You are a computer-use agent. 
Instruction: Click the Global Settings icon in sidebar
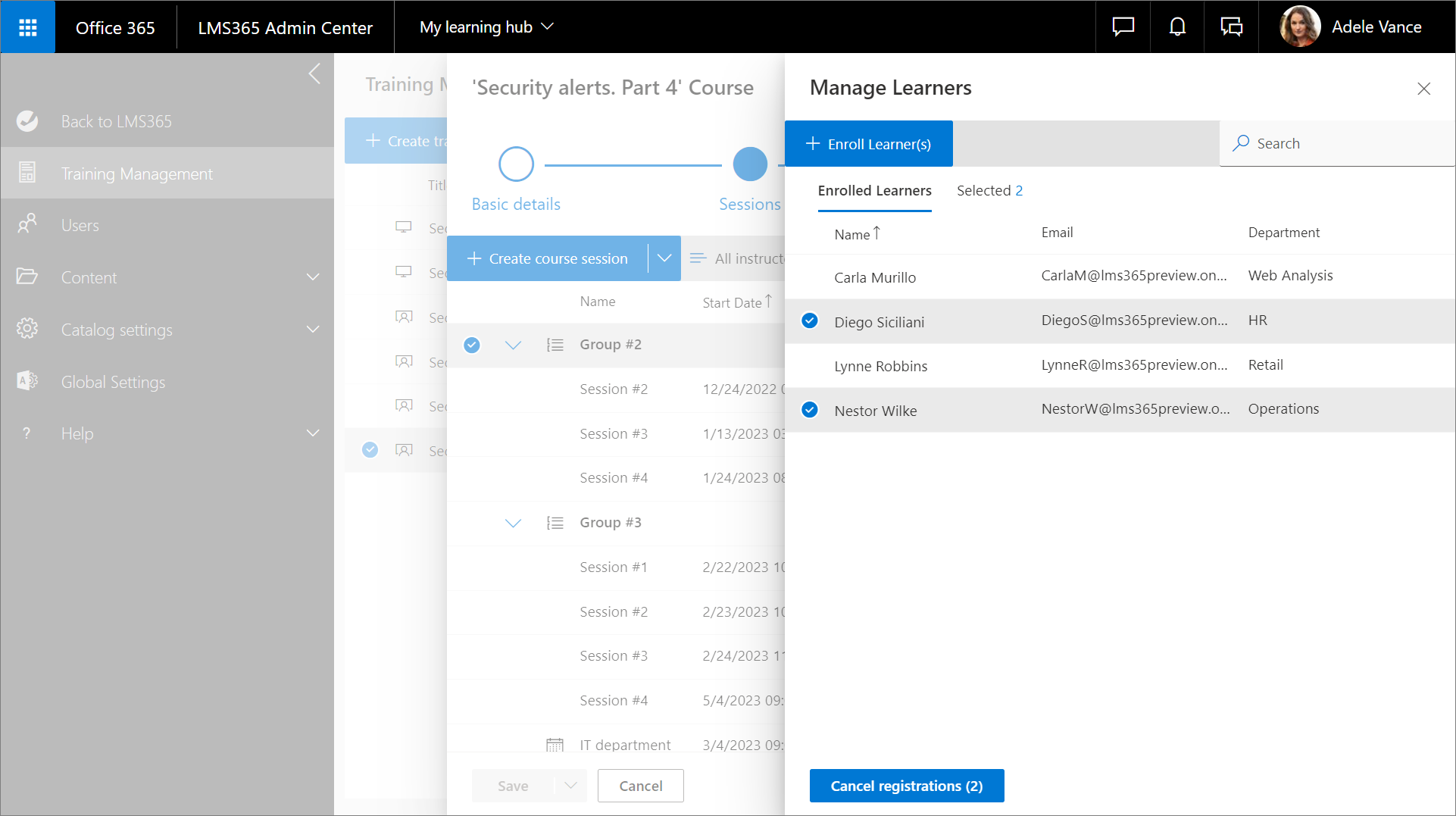(x=27, y=381)
